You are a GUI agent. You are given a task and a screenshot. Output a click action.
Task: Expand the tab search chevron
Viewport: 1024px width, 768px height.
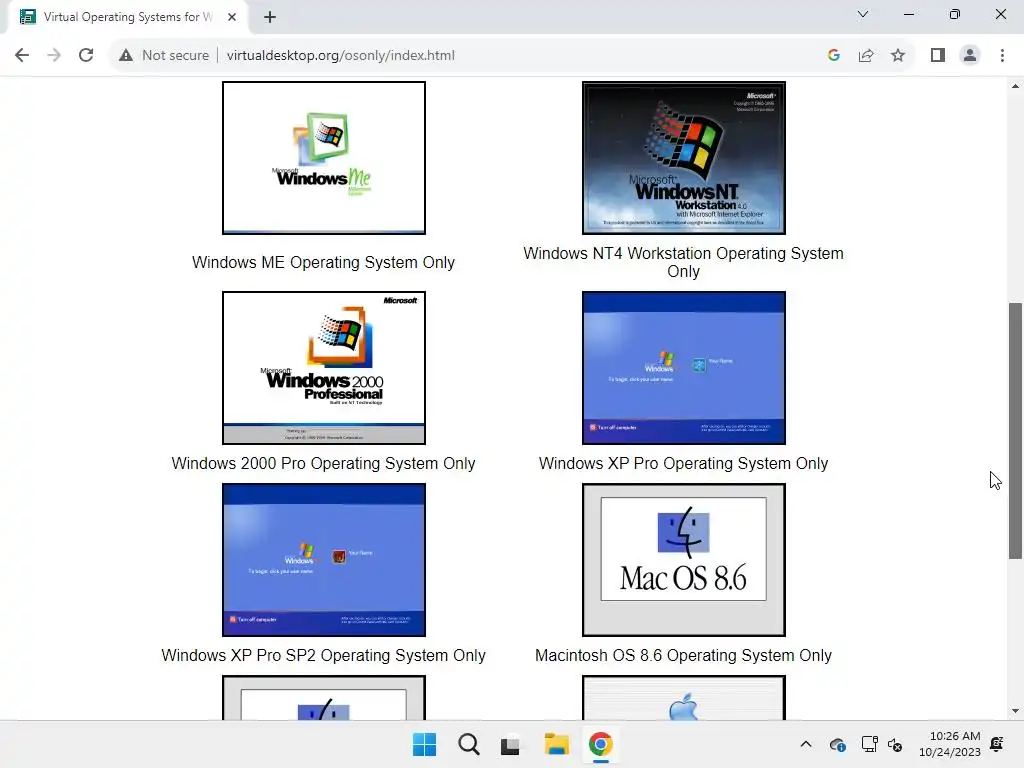[863, 14]
